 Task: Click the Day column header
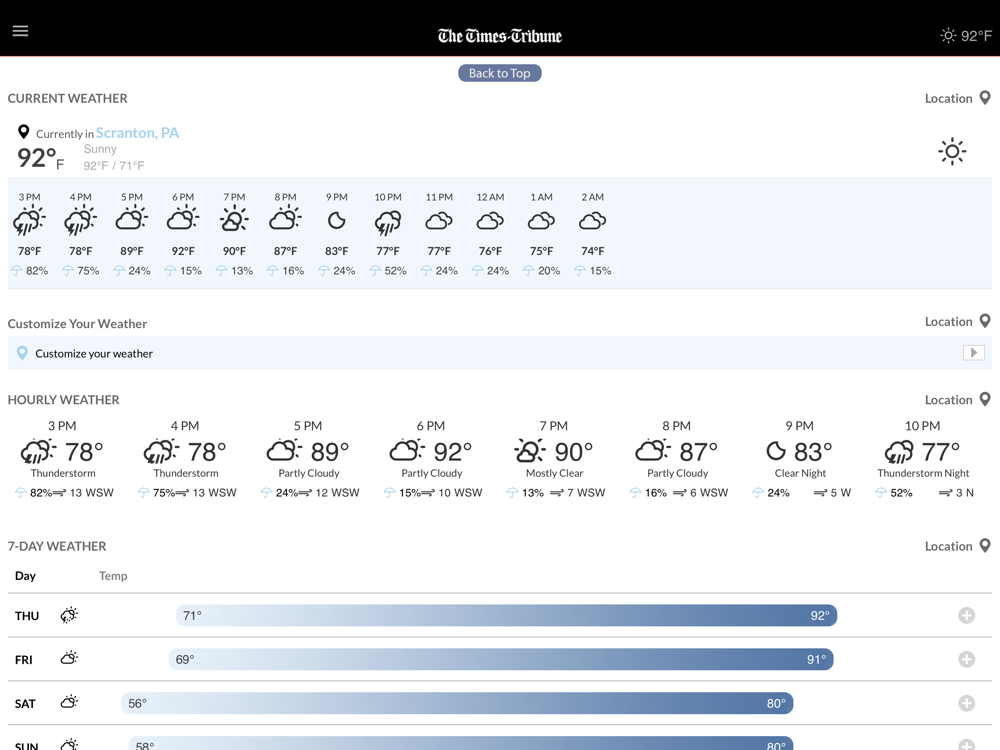click(x=26, y=576)
